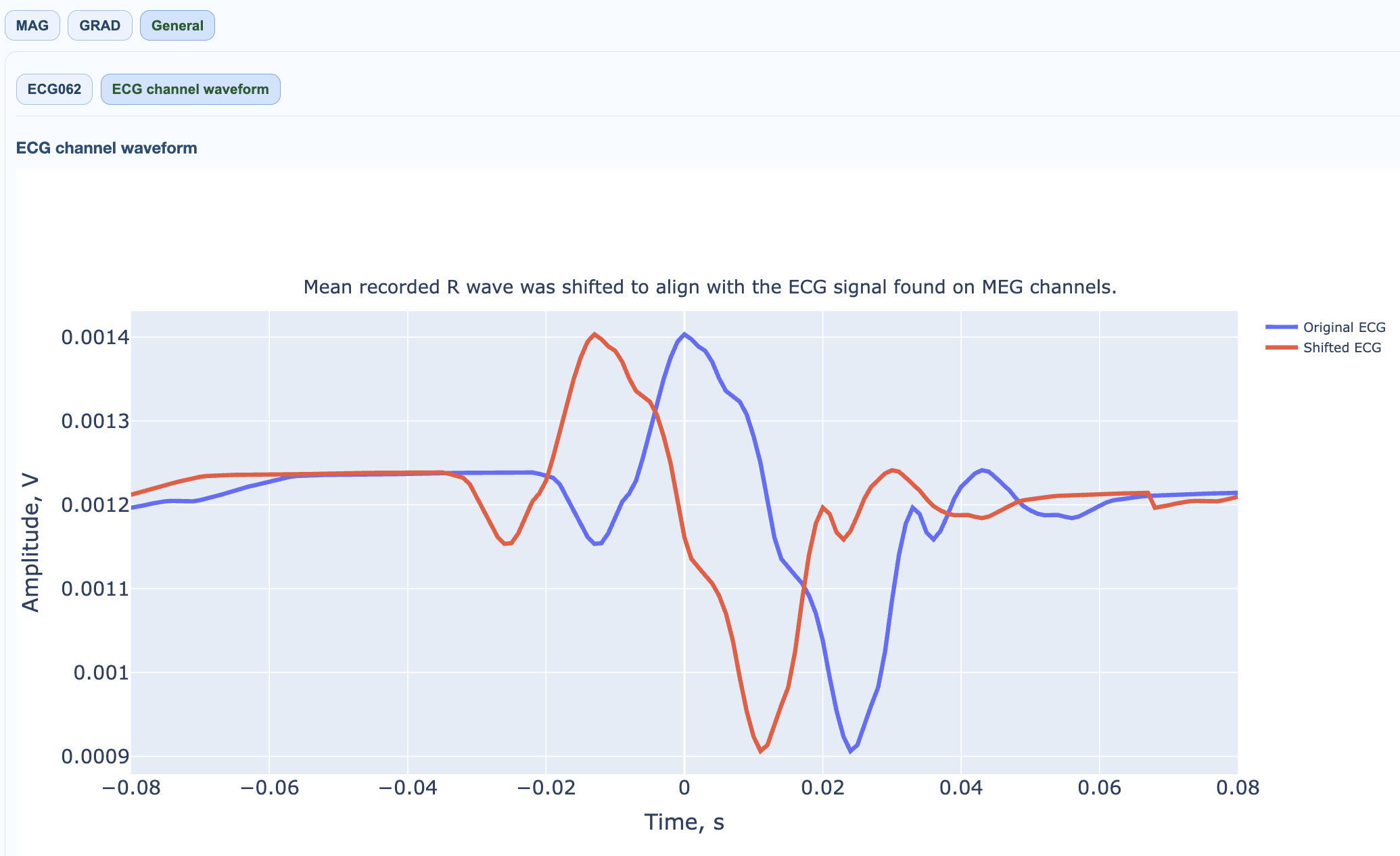Select the General tab
The image size is (1400, 856).
point(177,26)
